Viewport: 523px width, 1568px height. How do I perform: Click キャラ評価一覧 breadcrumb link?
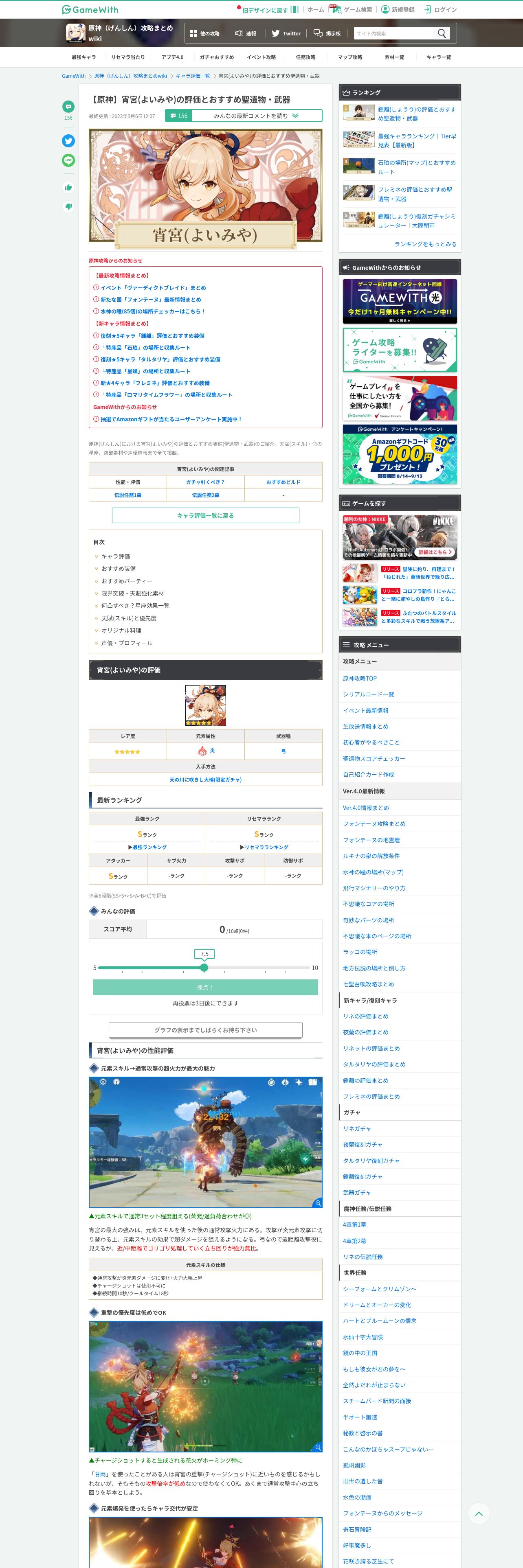pyautogui.click(x=192, y=76)
